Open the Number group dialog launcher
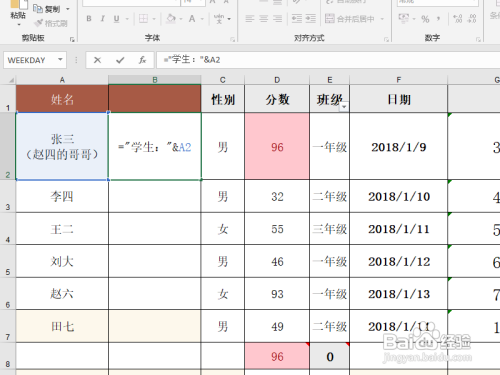 [x=478, y=39]
